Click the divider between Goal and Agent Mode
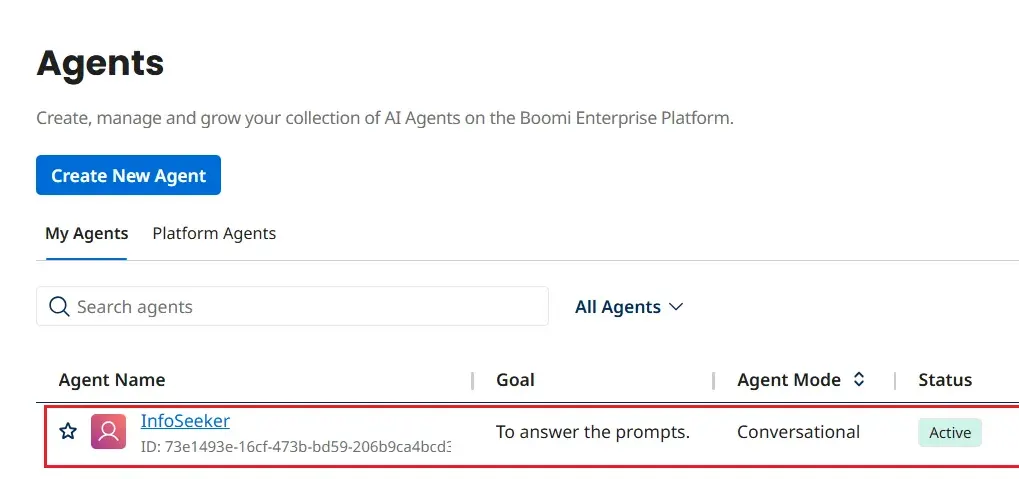Screen dimensions: 1019x479 714,380
